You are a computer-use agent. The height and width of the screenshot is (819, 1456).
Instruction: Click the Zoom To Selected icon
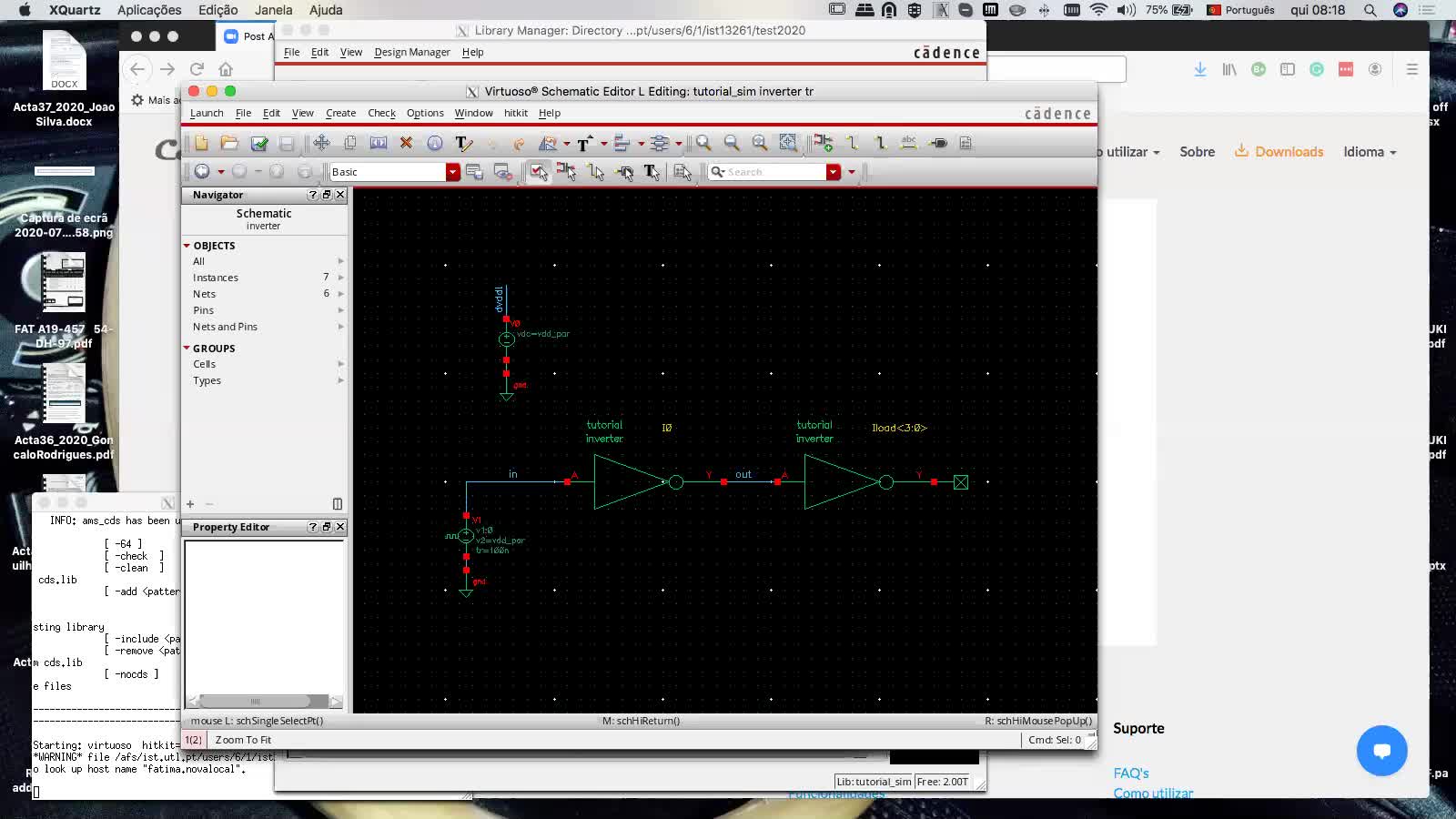tap(788, 143)
